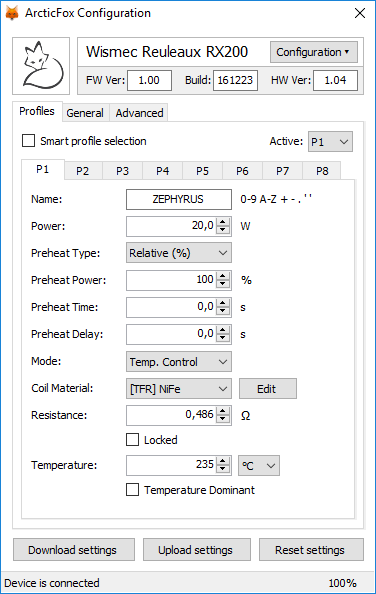Screen dimensions: 376x594
Task: Decrease Preheat Power with down arrow
Action: click(x=223, y=284)
